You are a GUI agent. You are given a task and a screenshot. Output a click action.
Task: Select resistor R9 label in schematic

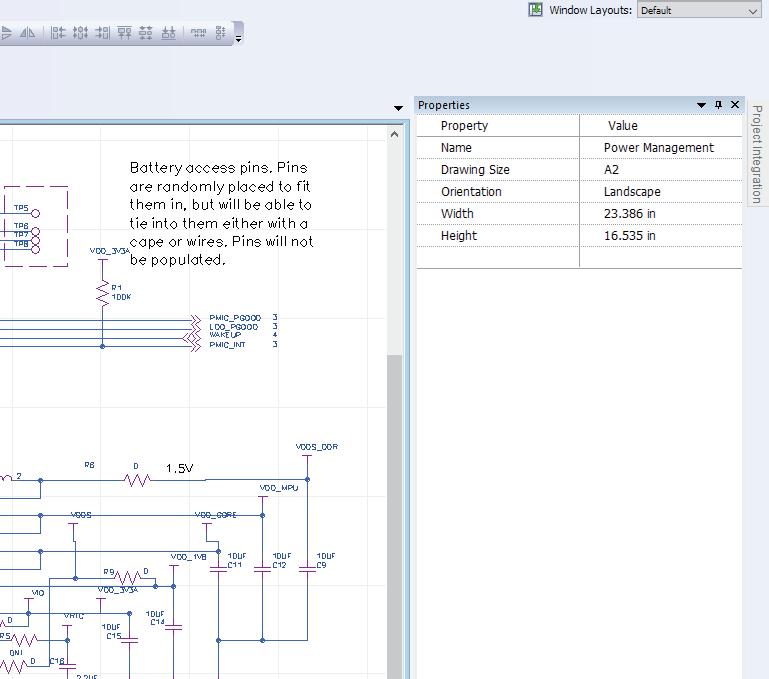pos(109,572)
